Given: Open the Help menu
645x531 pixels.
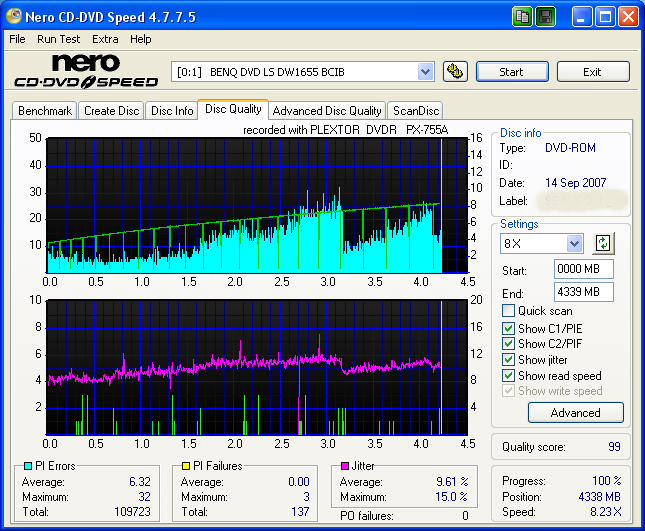Looking at the screenshot, I should 141,39.
